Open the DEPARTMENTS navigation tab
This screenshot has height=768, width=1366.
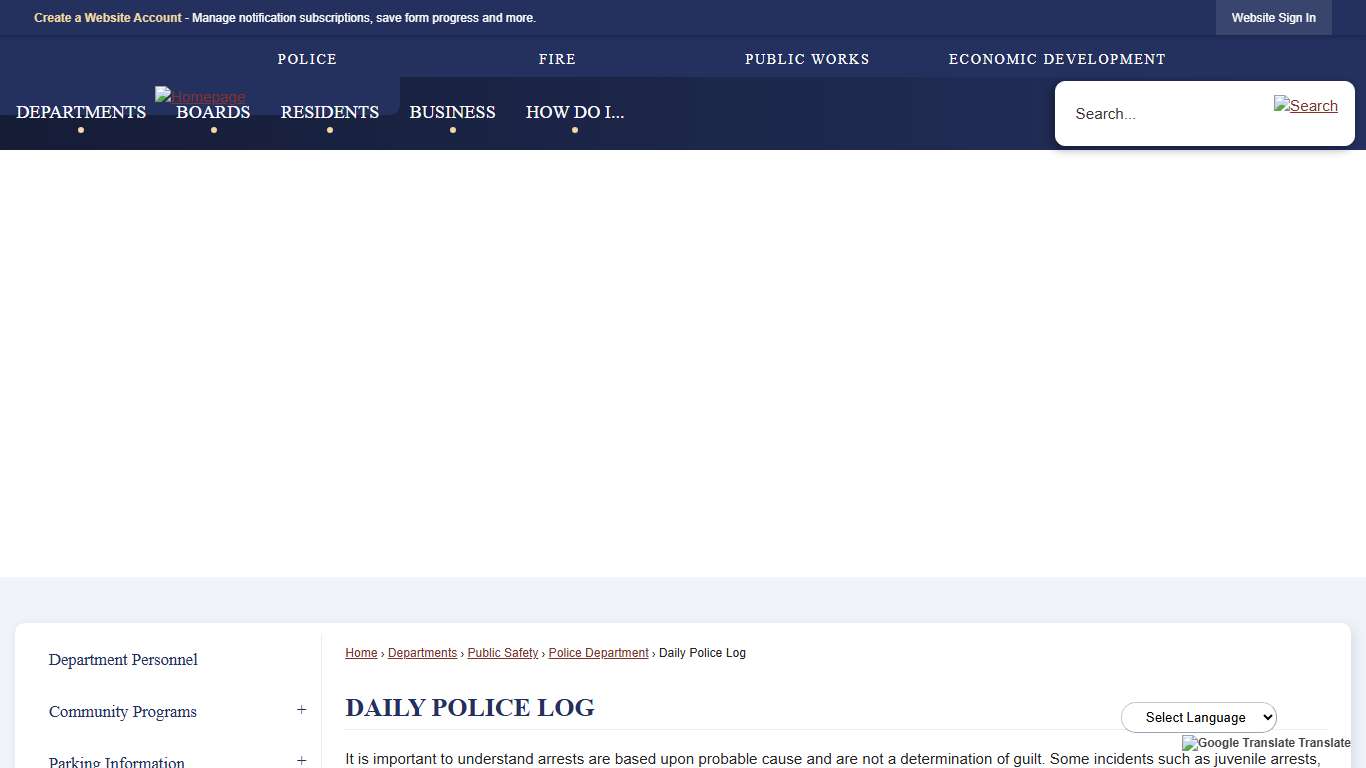tap(81, 112)
